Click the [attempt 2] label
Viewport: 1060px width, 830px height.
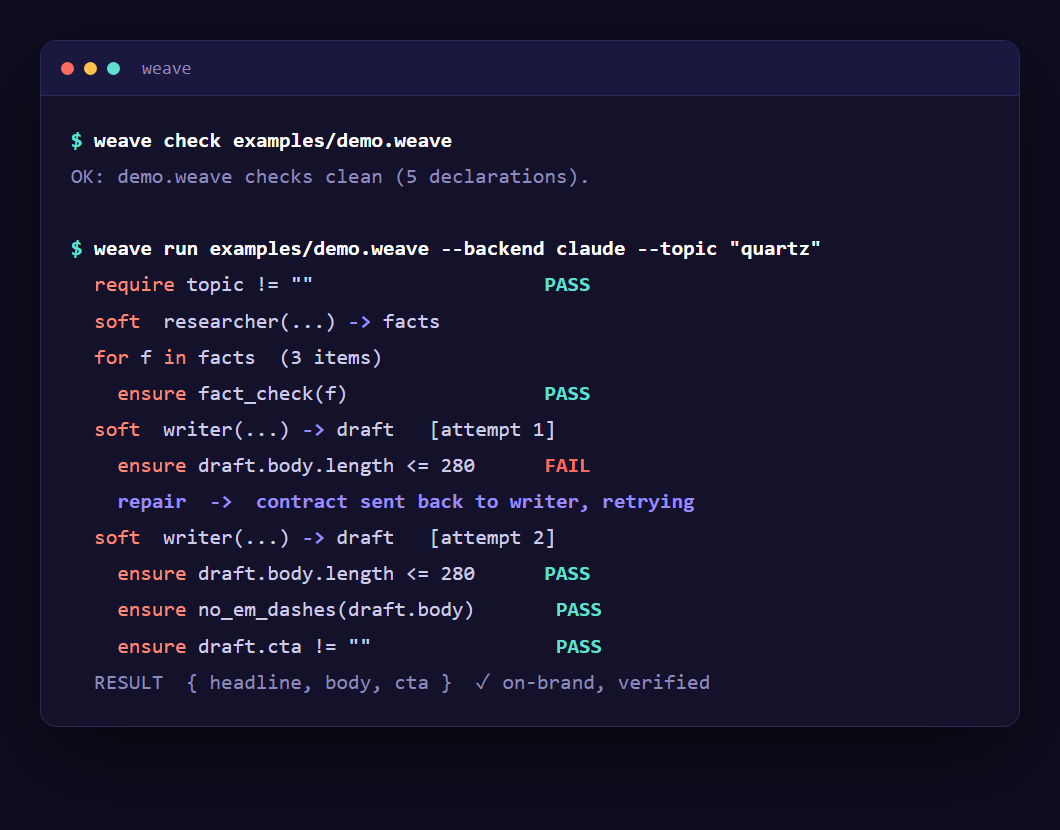pos(493,538)
